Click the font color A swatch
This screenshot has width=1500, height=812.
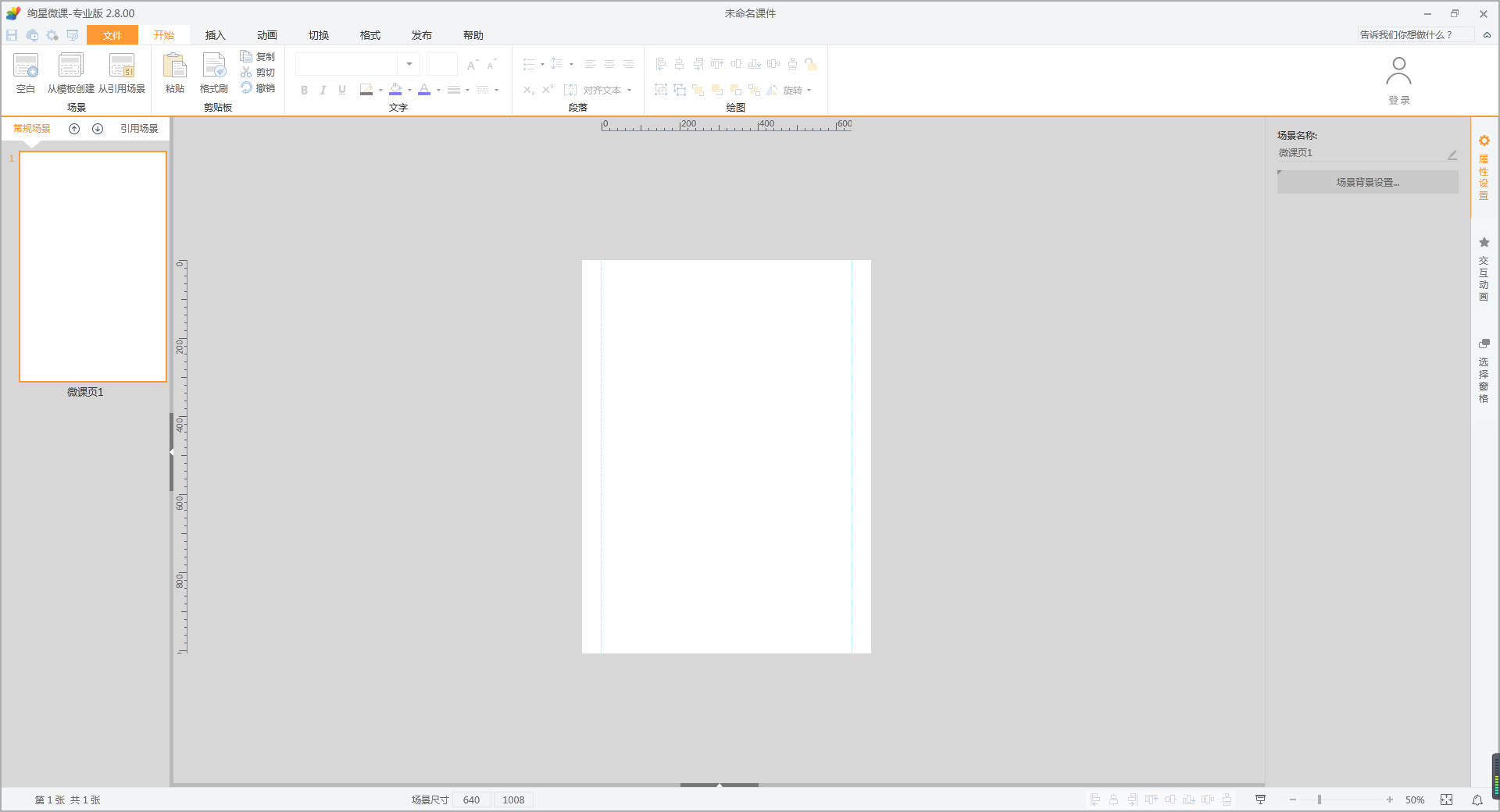tap(424, 90)
